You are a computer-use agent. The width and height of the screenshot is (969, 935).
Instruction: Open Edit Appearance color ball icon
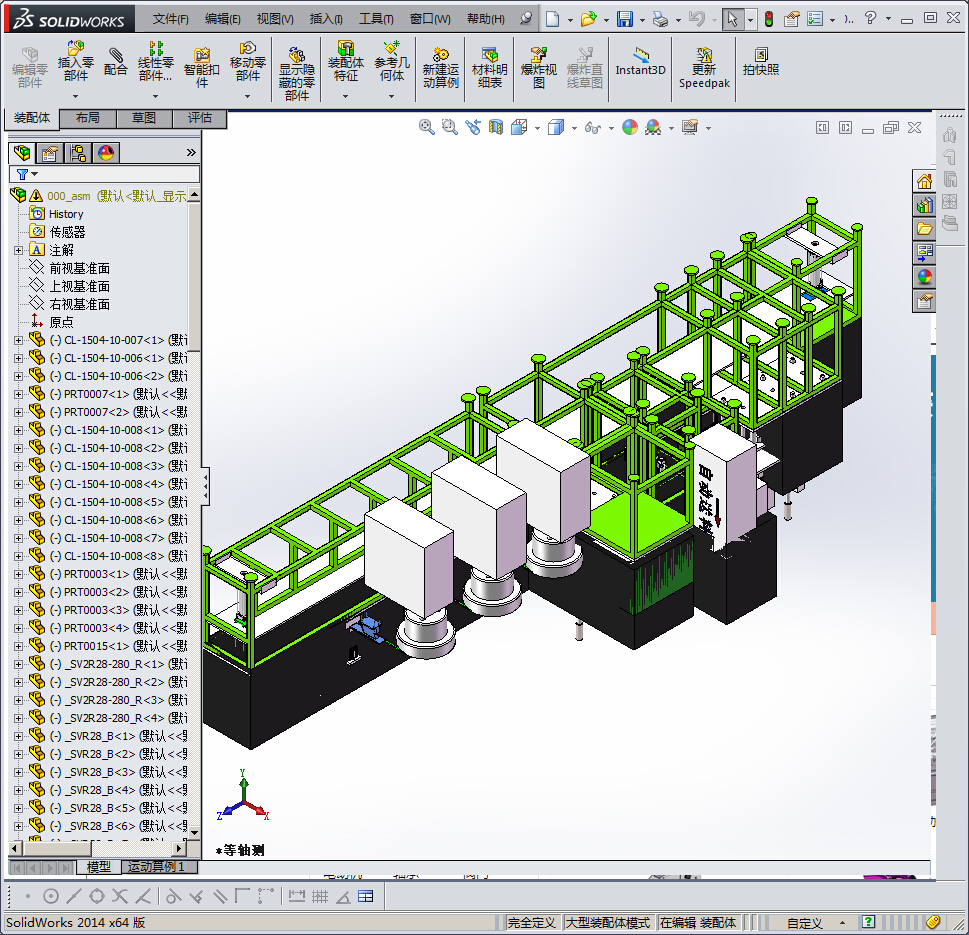point(630,127)
